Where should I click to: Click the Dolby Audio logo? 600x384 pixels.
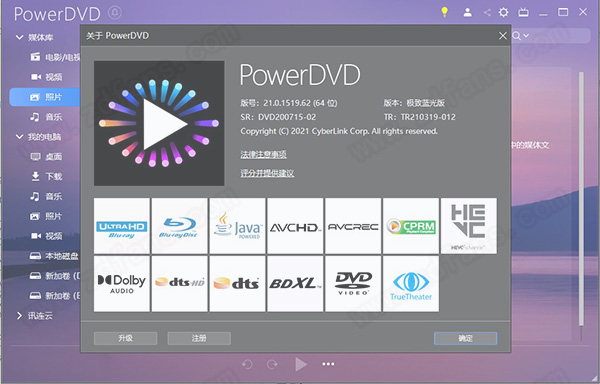pos(122,283)
